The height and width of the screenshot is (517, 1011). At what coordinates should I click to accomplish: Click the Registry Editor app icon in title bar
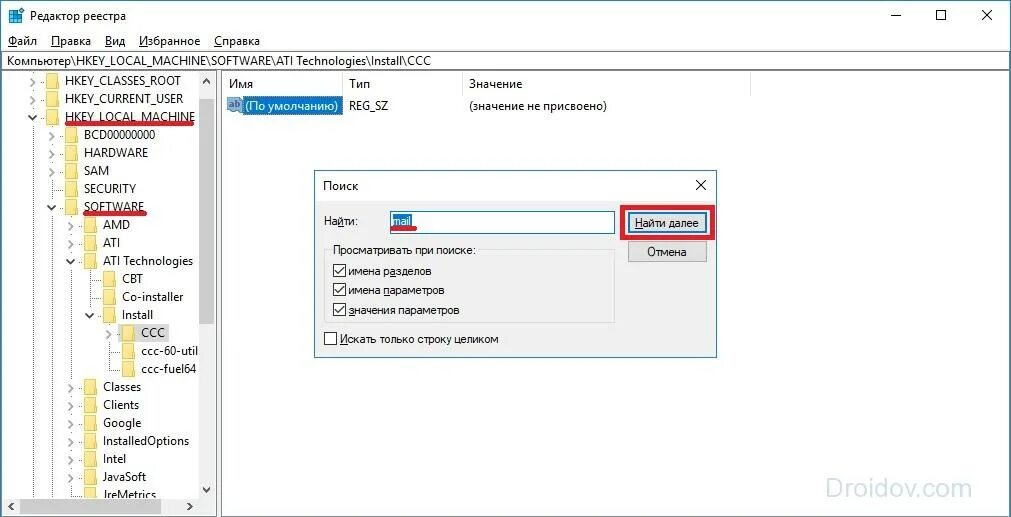16,16
